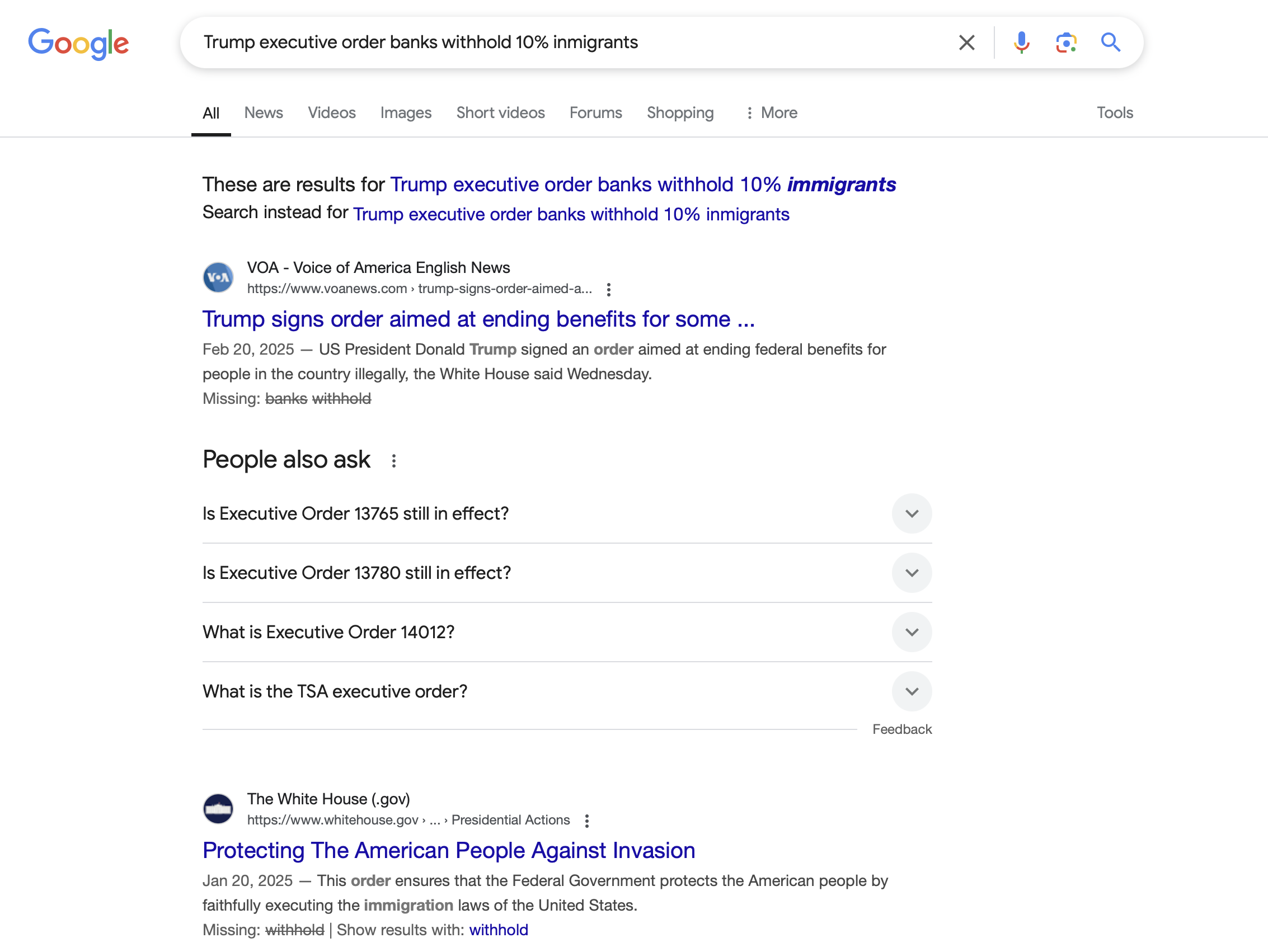Expand "What is the TSA executive order?"
The width and height of the screenshot is (1268, 952).
[x=912, y=691]
